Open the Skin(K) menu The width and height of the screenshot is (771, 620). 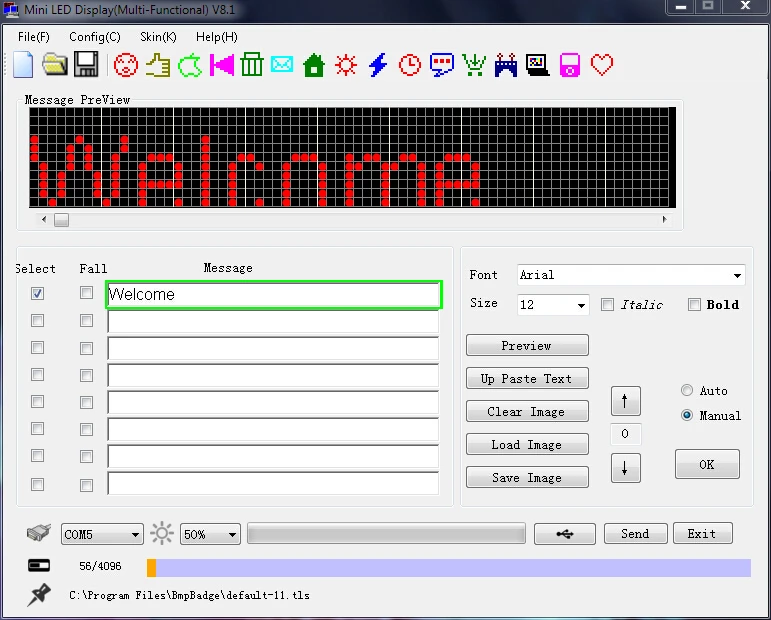pos(158,37)
